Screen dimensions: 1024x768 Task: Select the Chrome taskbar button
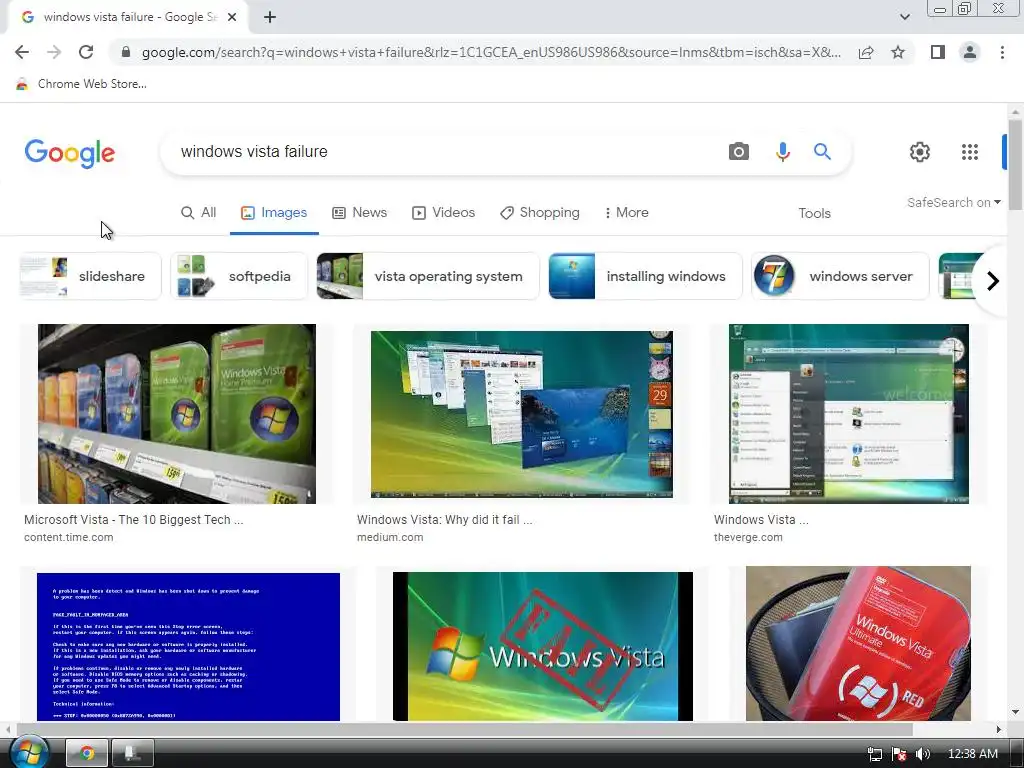(87, 754)
